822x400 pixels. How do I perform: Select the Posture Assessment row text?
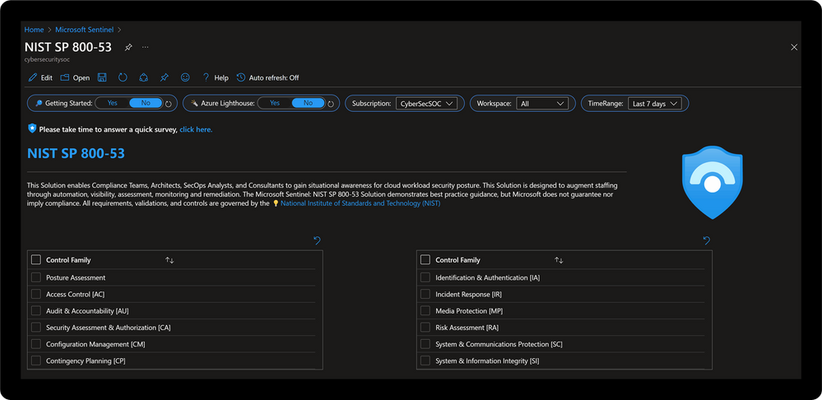pyautogui.click(x=75, y=278)
